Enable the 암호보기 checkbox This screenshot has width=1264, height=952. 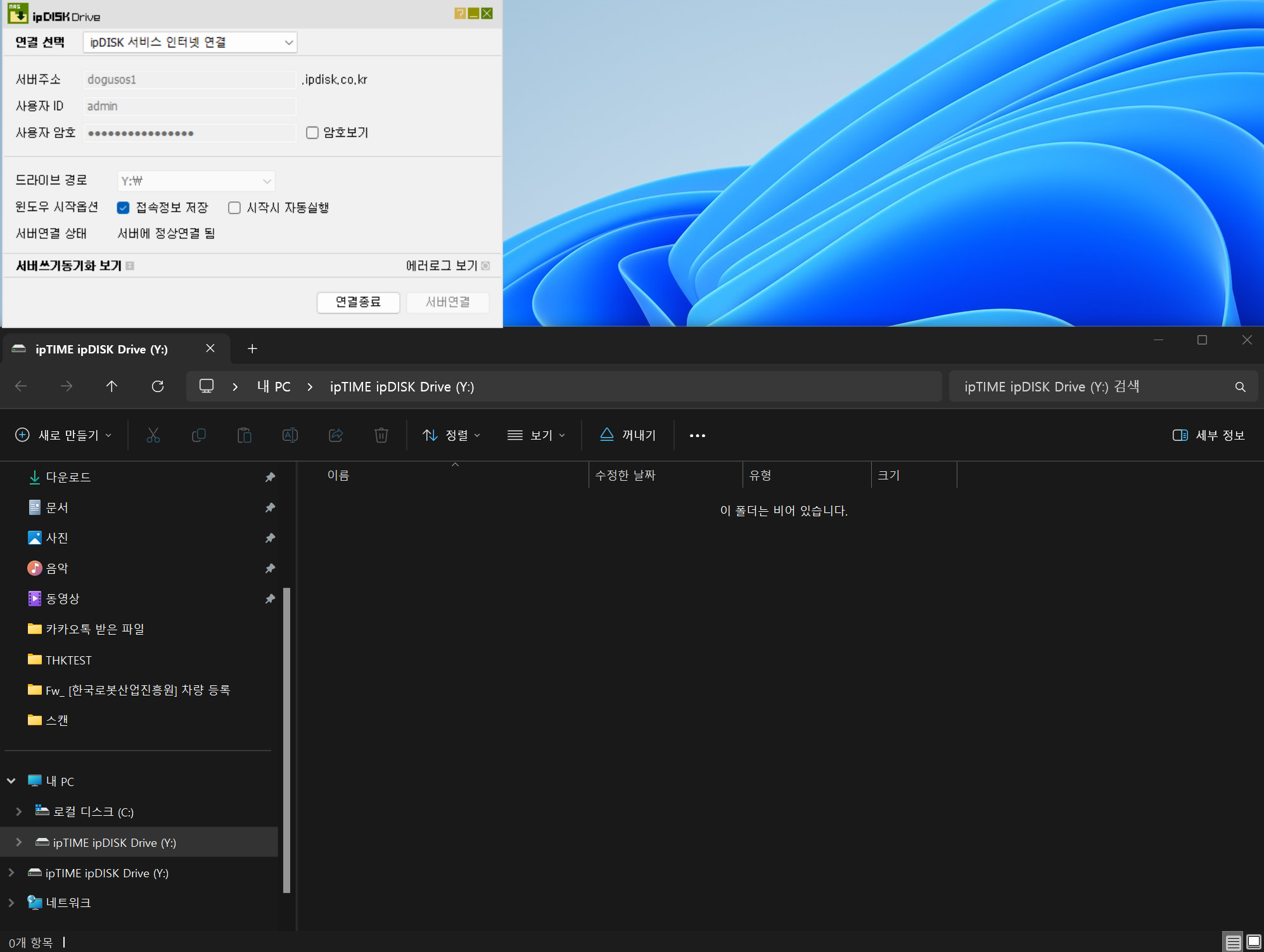[312, 132]
